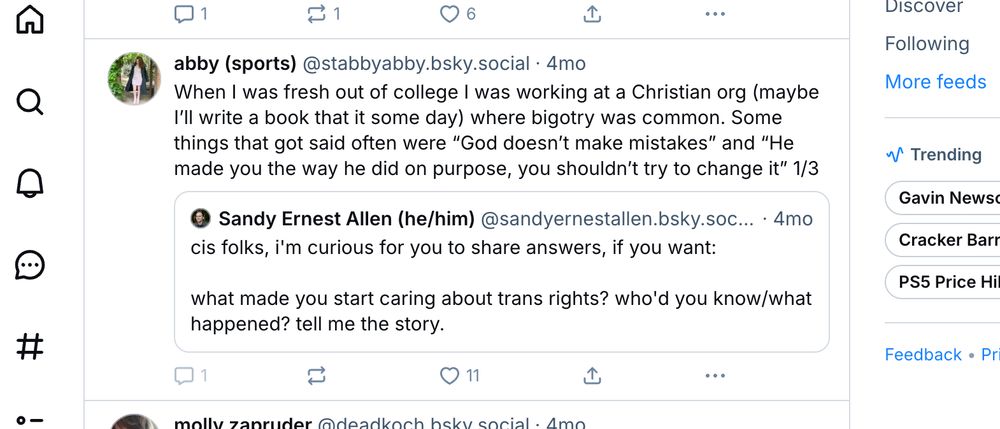Open Feedback link
The height and width of the screenshot is (429, 1000).
coord(923,355)
